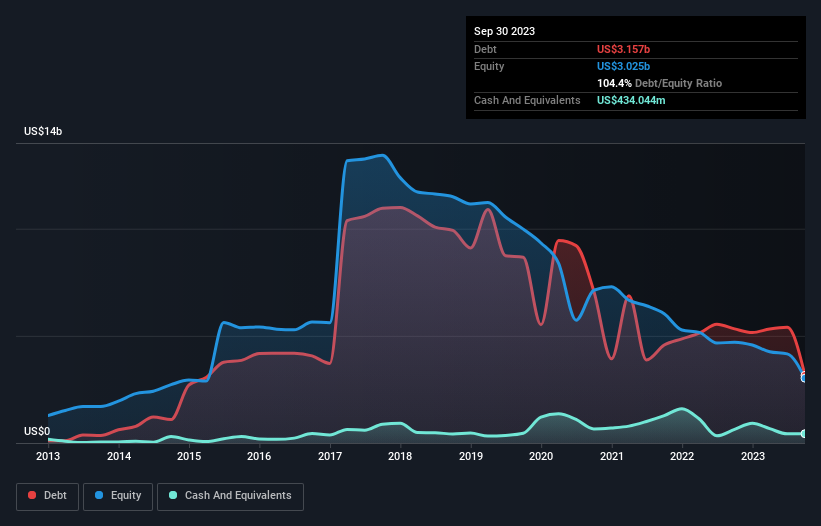Viewport: 821px width, 526px height.
Task: Select the 2014 x-axis label
Action: (x=119, y=456)
